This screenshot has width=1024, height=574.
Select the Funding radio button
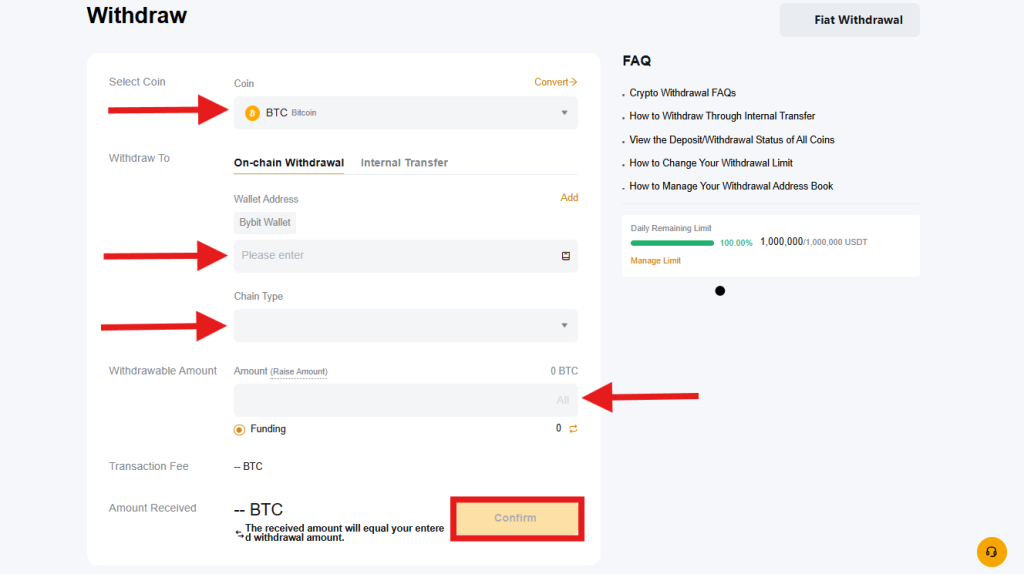(x=239, y=429)
